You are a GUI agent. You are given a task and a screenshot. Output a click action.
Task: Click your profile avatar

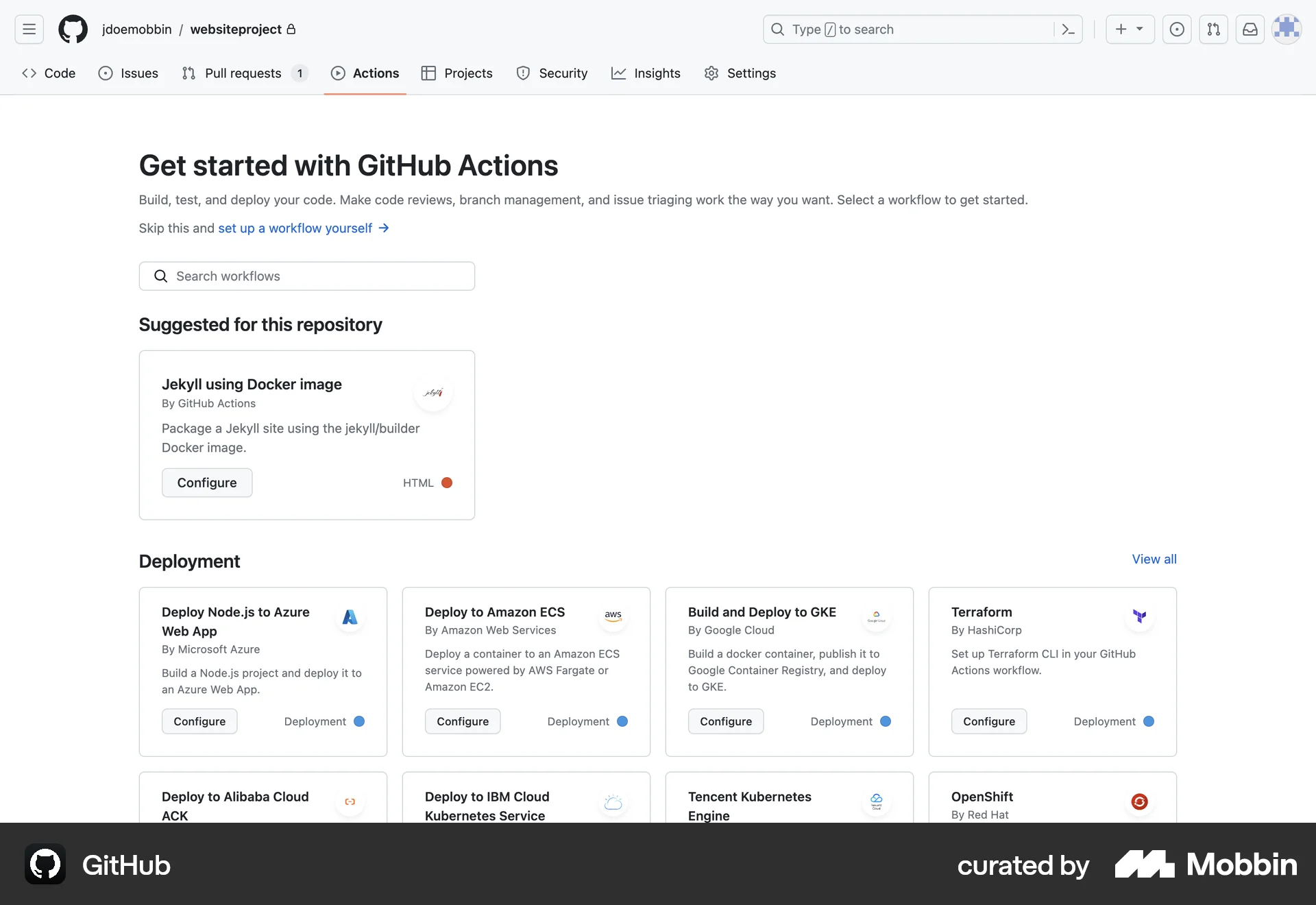tap(1287, 29)
